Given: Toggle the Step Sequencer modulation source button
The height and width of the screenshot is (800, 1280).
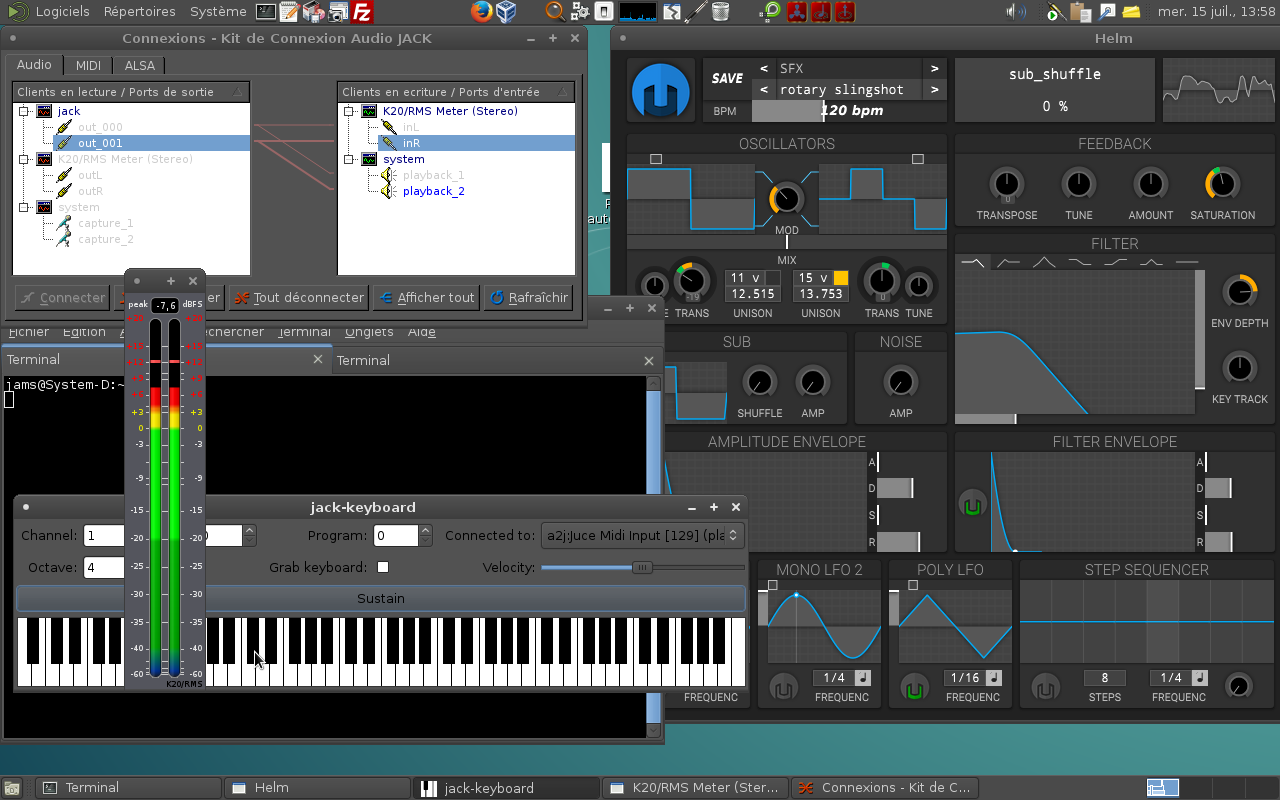Looking at the screenshot, I should (x=1045, y=689).
